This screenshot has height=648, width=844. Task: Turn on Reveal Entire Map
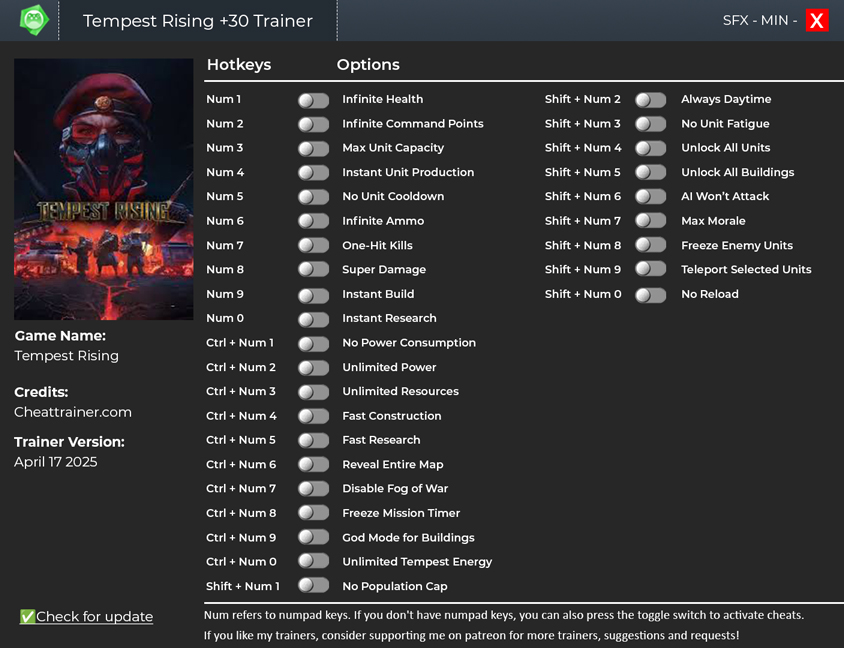[313, 465]
